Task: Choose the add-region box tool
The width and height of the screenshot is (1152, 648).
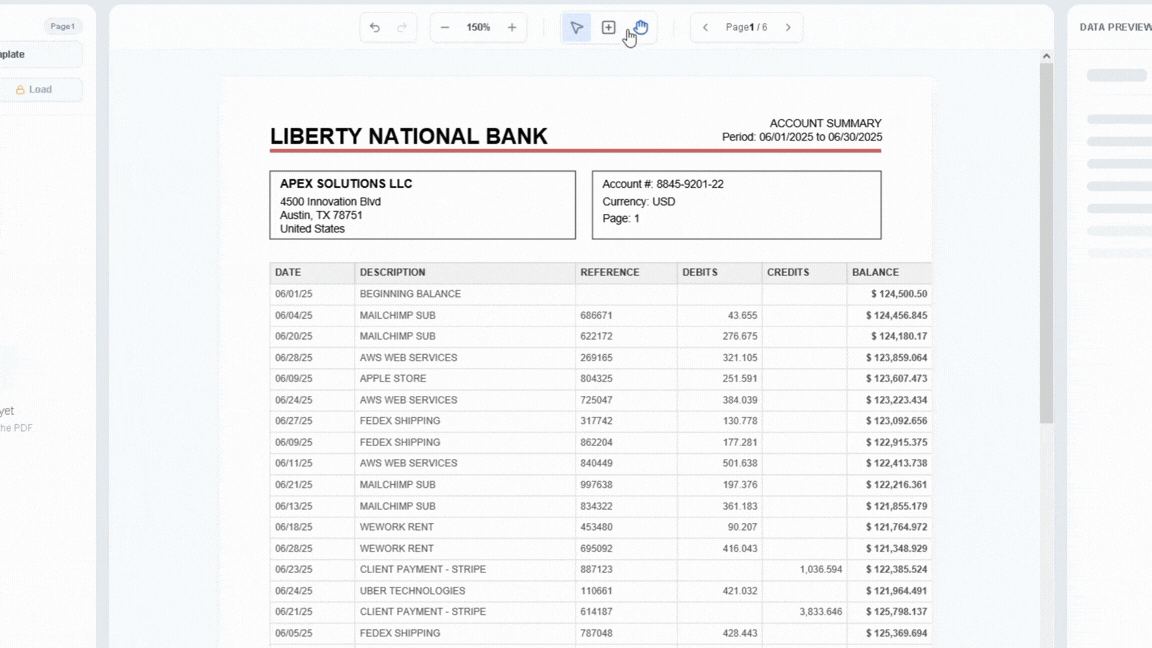Action: click(608, 28)
